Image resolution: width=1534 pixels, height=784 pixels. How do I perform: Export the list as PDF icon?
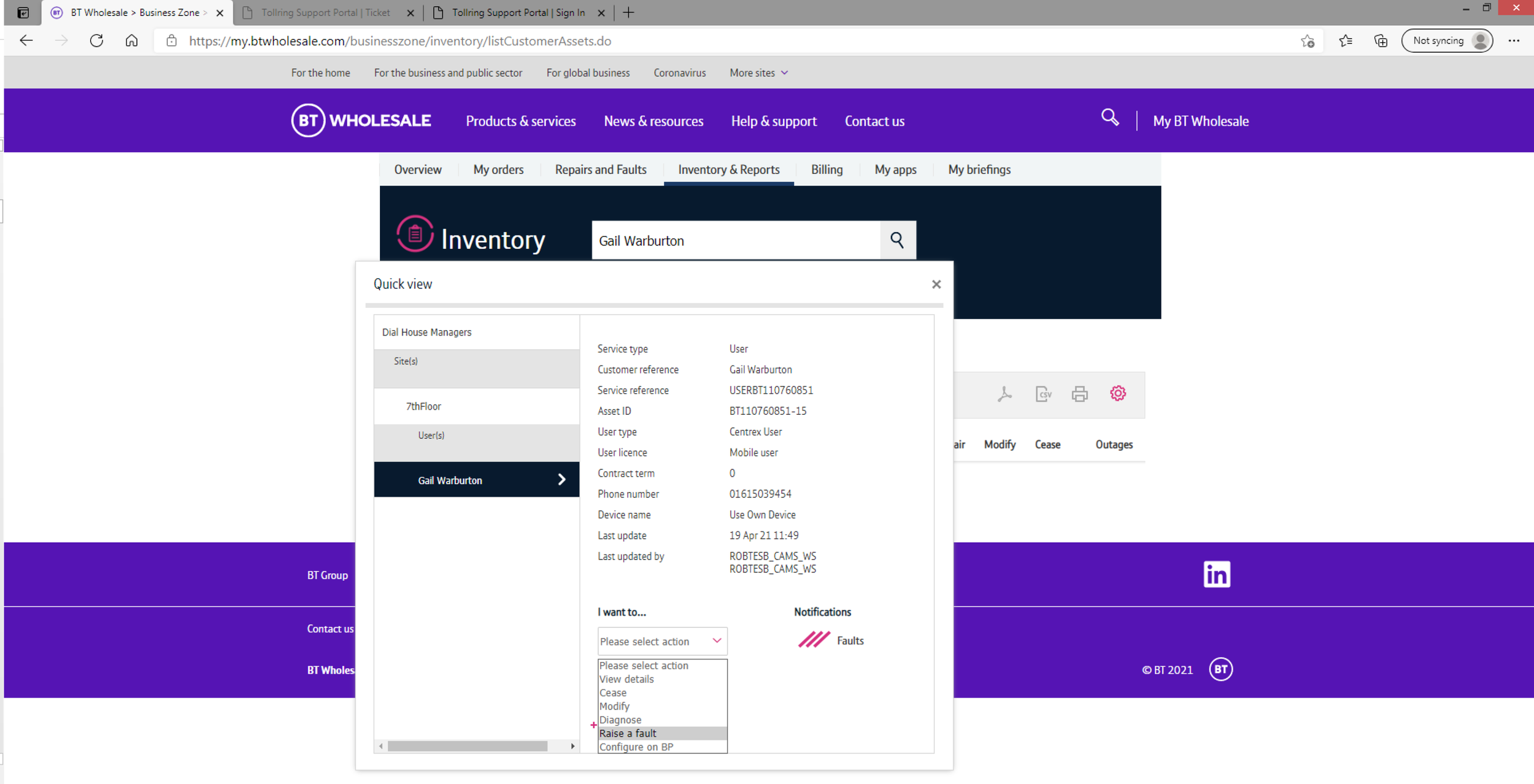(x=1004, y=394)
